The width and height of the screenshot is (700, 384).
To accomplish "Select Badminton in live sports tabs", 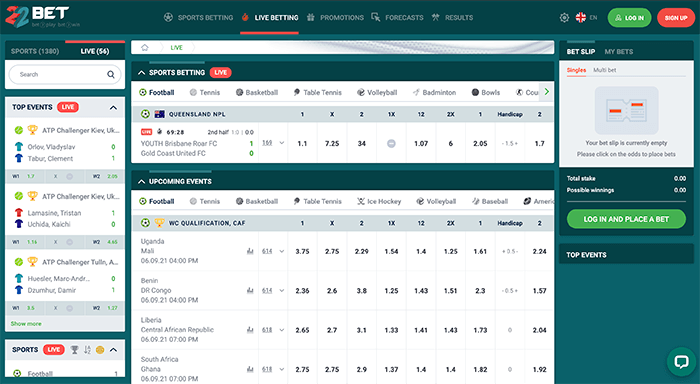I will pyautogui.click(x=434, y=92).
